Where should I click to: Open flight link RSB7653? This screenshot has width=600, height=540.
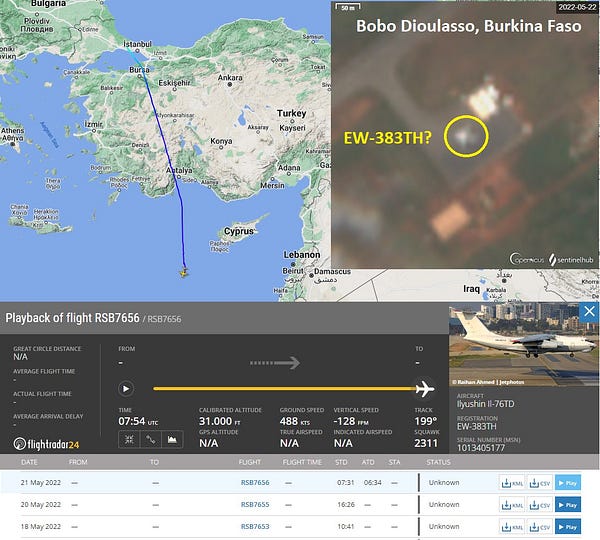pyautogui.click(x=255, y=527)
